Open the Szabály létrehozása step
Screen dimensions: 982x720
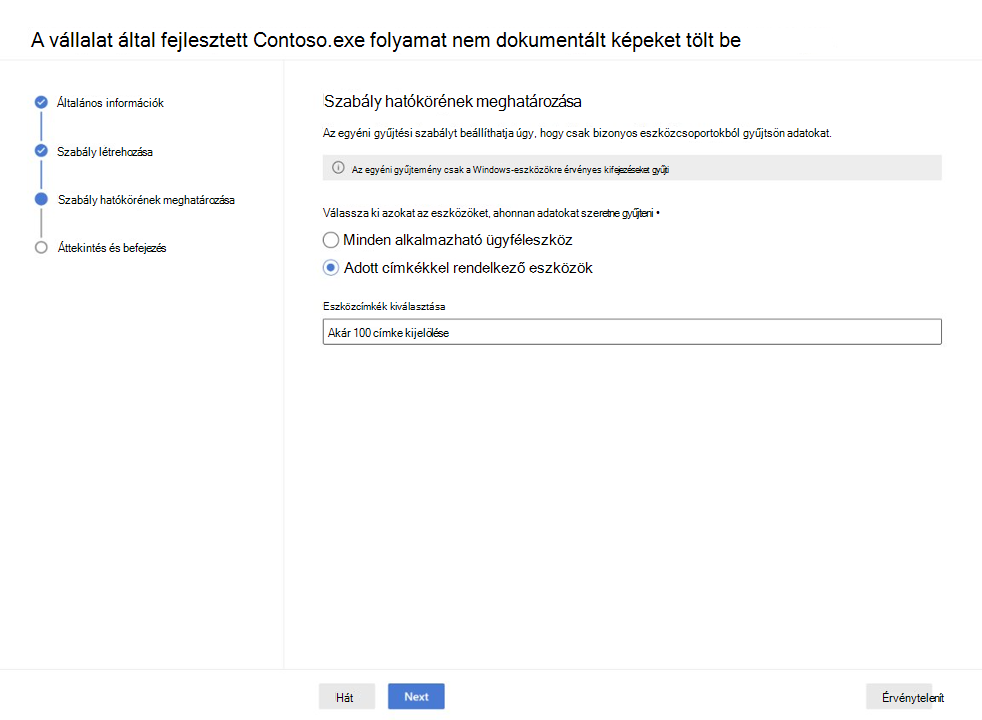(105, 152)
